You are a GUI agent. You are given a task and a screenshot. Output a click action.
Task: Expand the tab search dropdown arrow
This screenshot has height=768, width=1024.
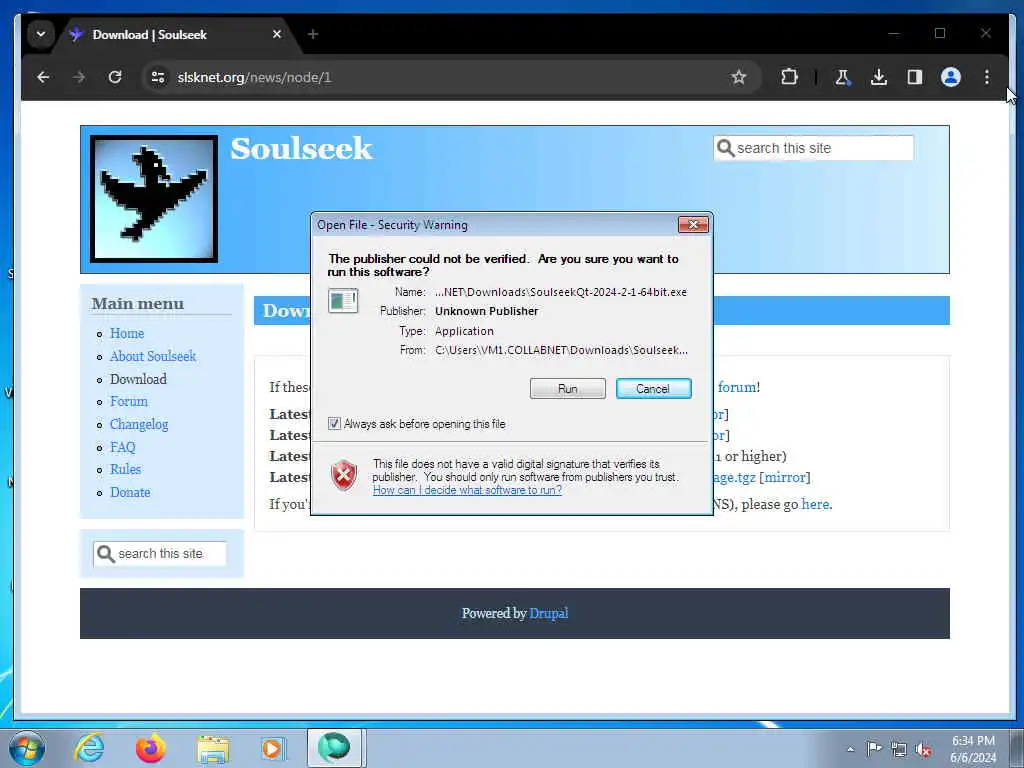click(40, 34)
